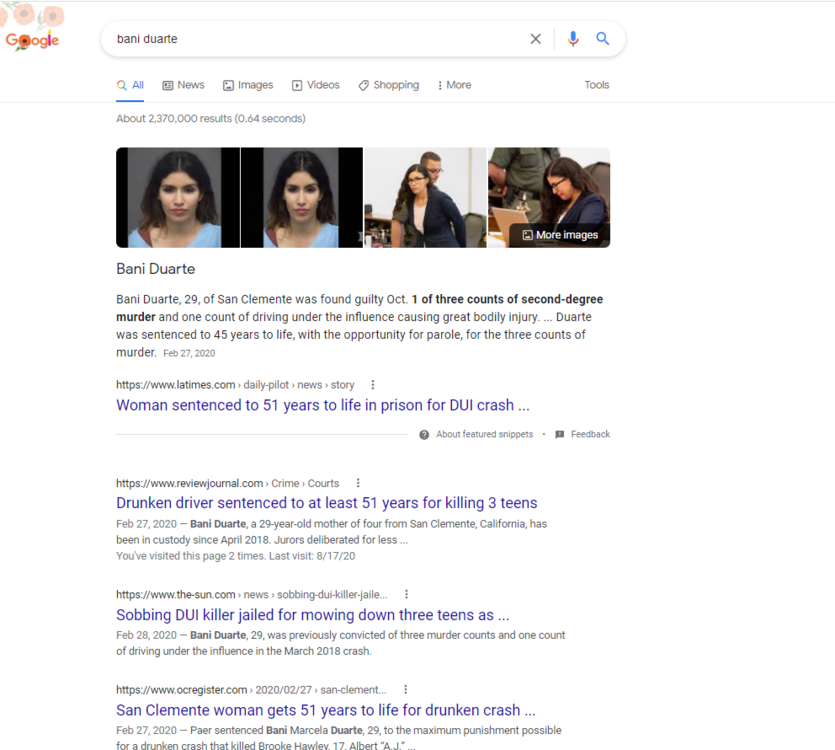Clear the search box with X

pyautogui.click(x=535, y=39)
